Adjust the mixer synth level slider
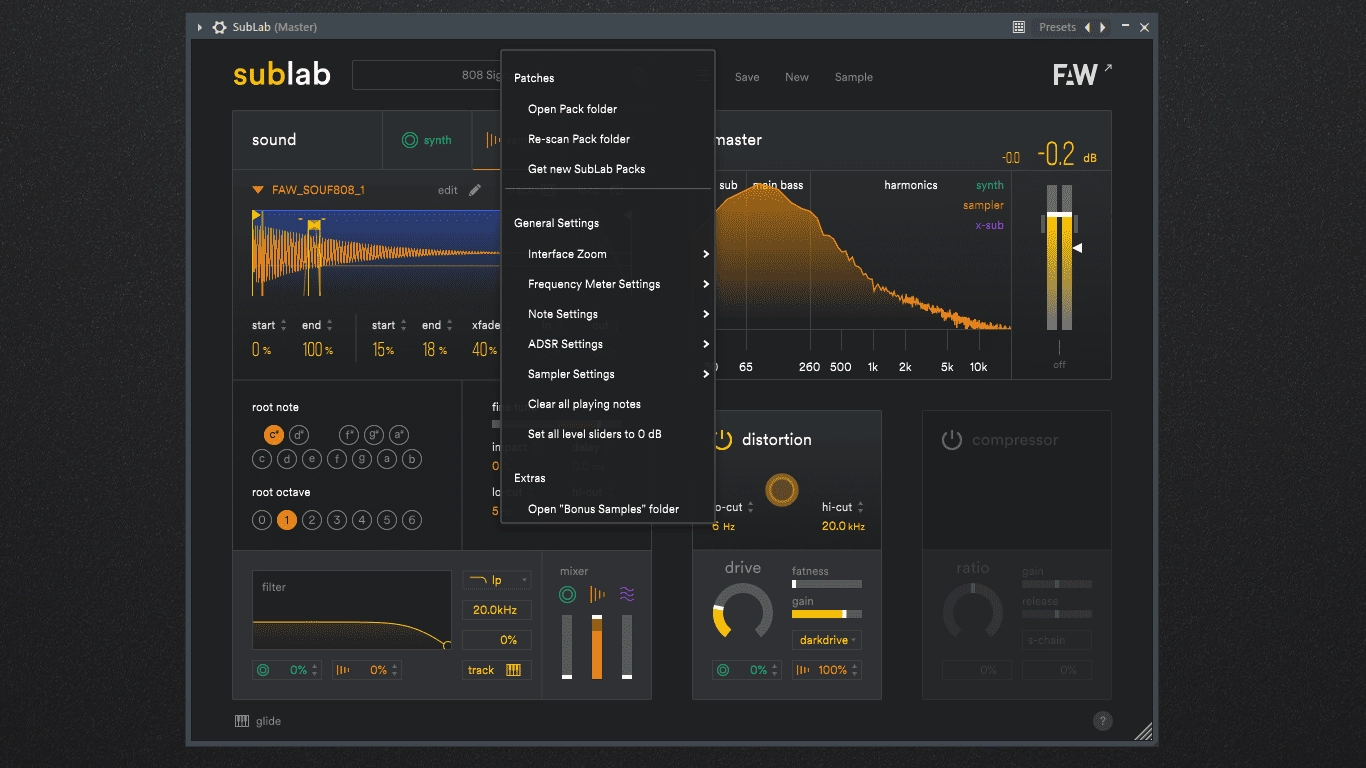1366x768 pixels. (567, 647)
